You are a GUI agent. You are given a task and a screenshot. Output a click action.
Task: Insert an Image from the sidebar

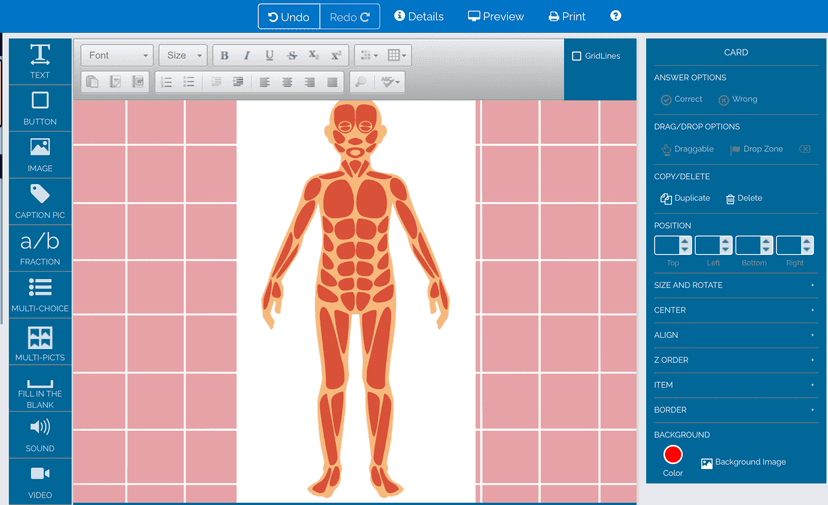pos(40,155)
